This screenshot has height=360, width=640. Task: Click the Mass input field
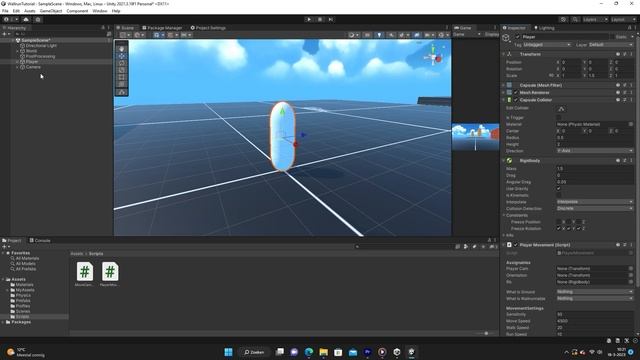tap(595, 169)
